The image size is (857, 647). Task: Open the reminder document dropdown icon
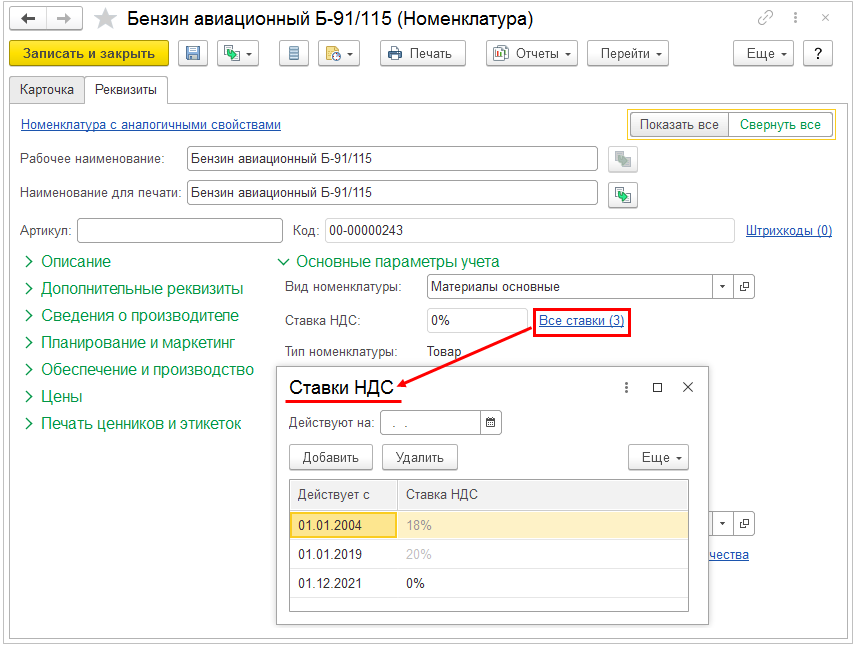click(x=339, y=54)
